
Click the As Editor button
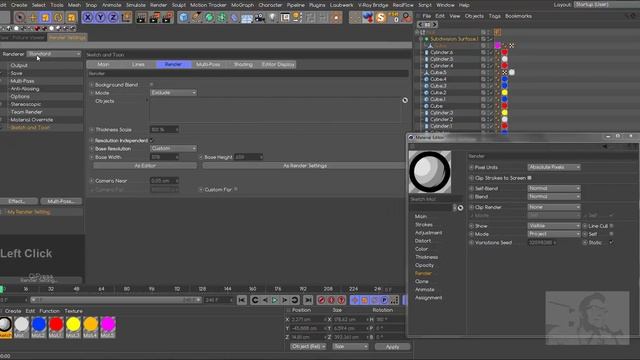click(x=145, y=166)
